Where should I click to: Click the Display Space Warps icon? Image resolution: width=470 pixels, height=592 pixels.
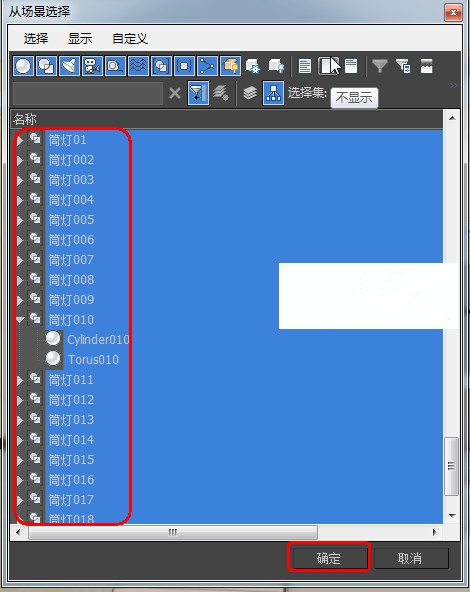(138, 66)
